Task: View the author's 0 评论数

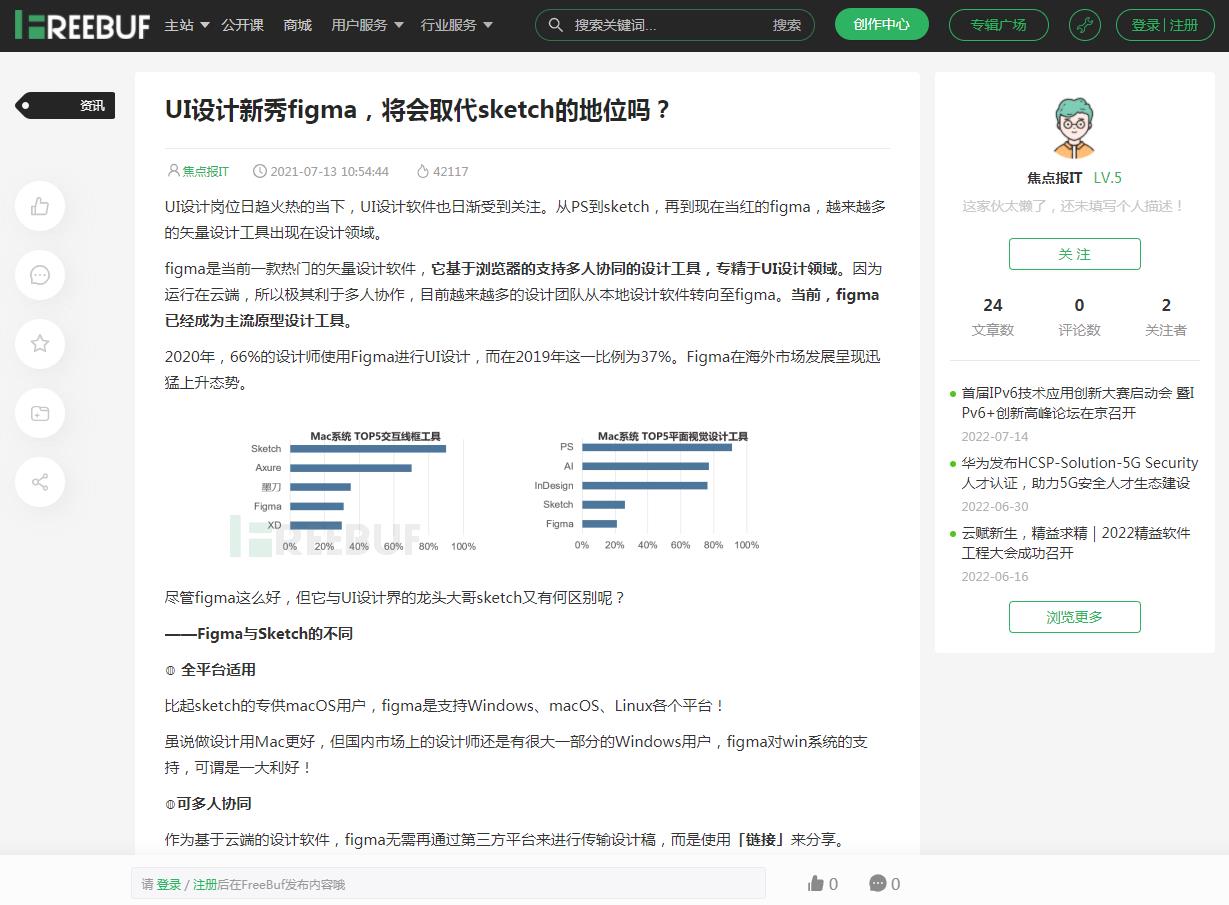Action: pos(1079,316)
